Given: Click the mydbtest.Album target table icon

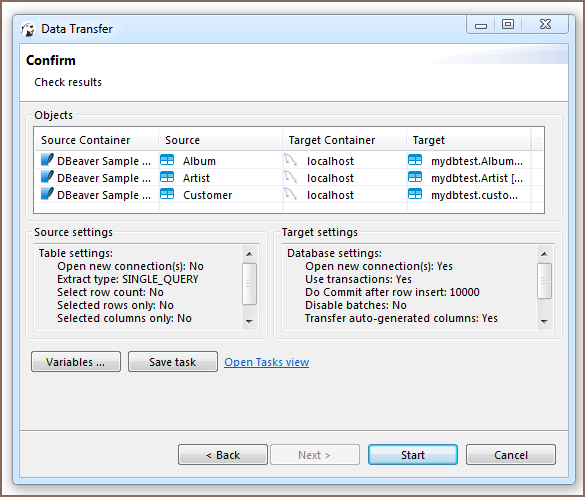Looking at the screenshot, I should coord(415,160).
